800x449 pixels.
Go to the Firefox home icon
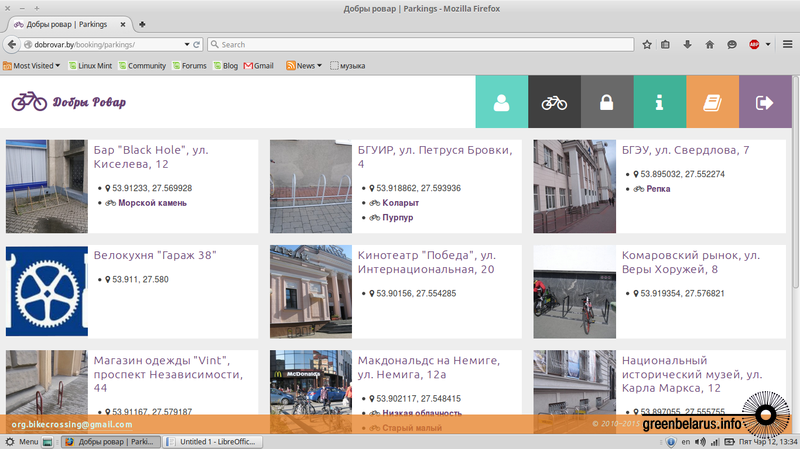[710, 44]
